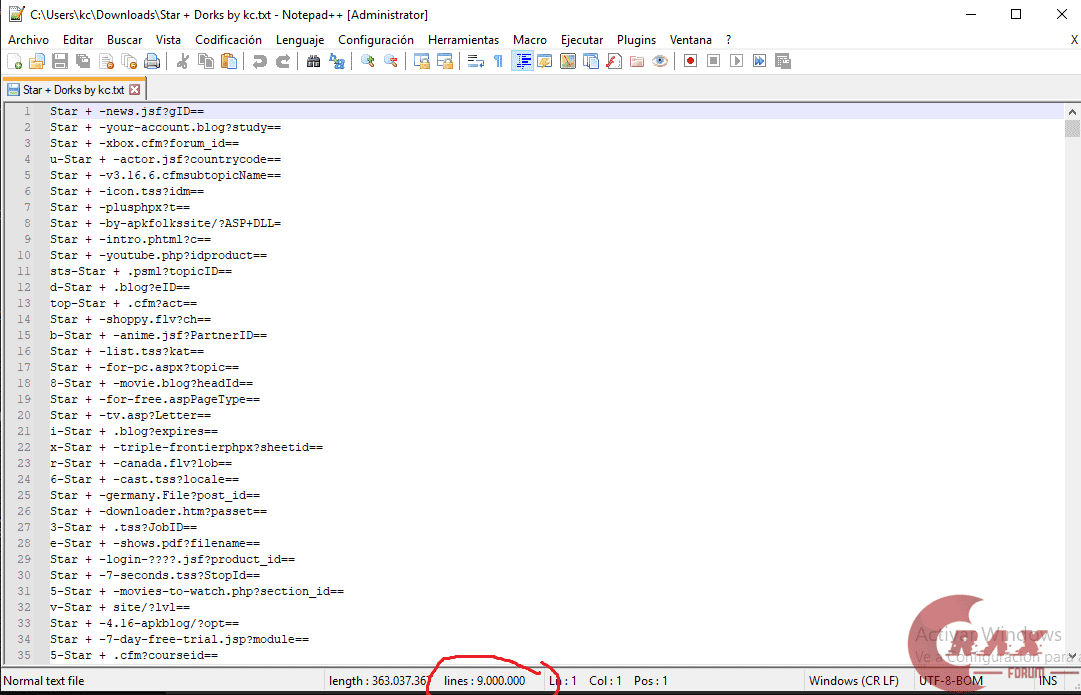Click the vertical scrollbar thumb
Image resolution: width=1081 pixels, height=695 pixels.
[1072, 128]
